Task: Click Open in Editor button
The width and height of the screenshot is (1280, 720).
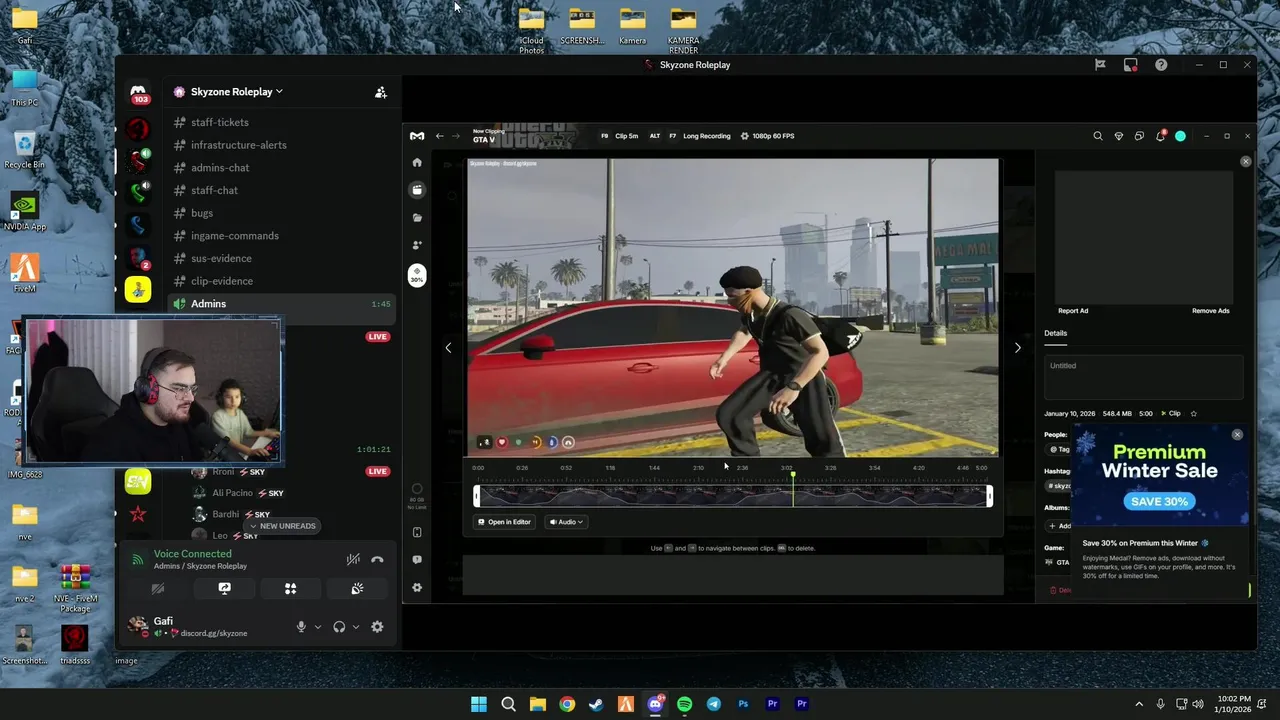Action: click(504, 522)
